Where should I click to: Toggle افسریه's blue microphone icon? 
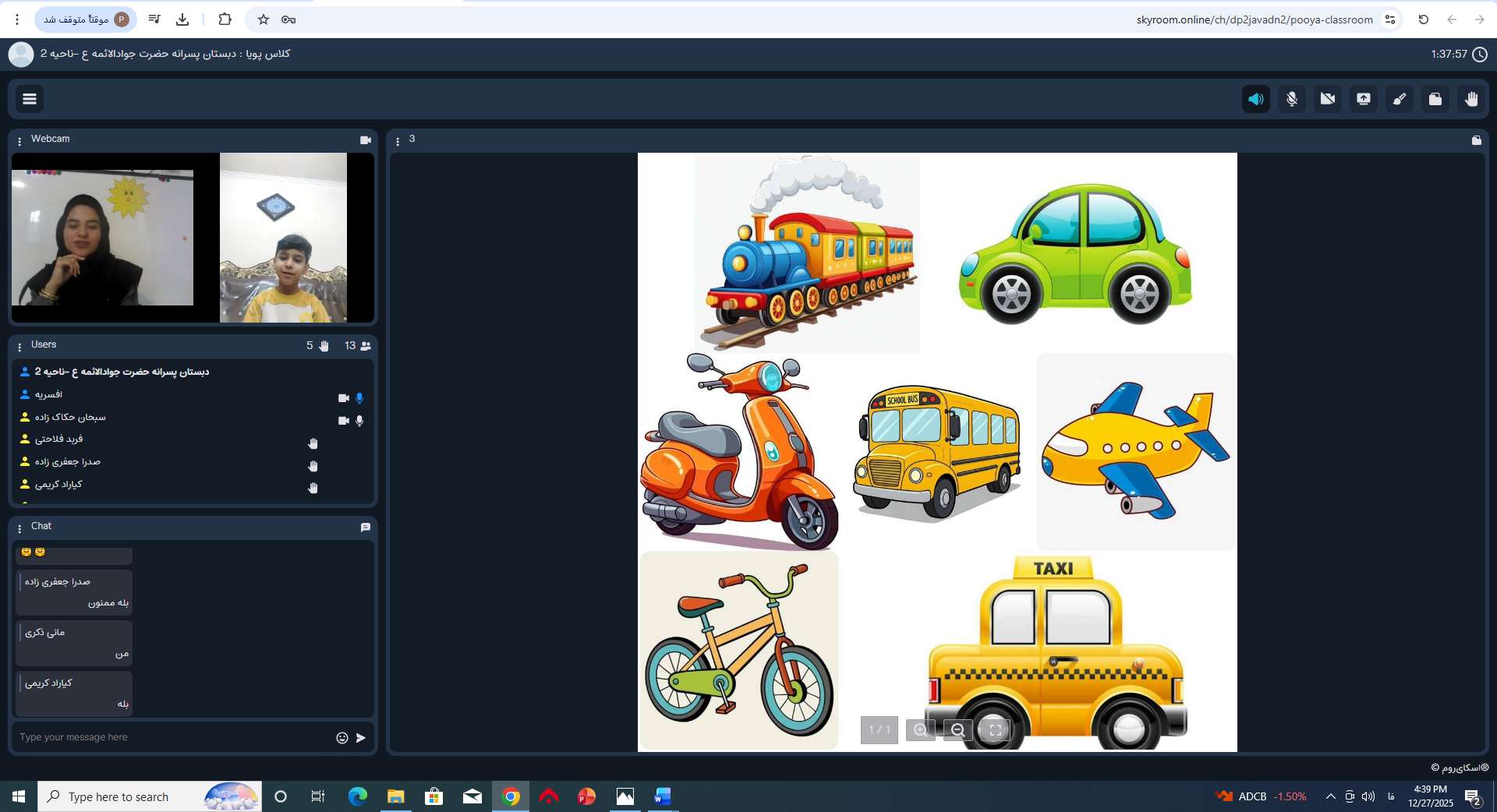(x=359, y=398)
